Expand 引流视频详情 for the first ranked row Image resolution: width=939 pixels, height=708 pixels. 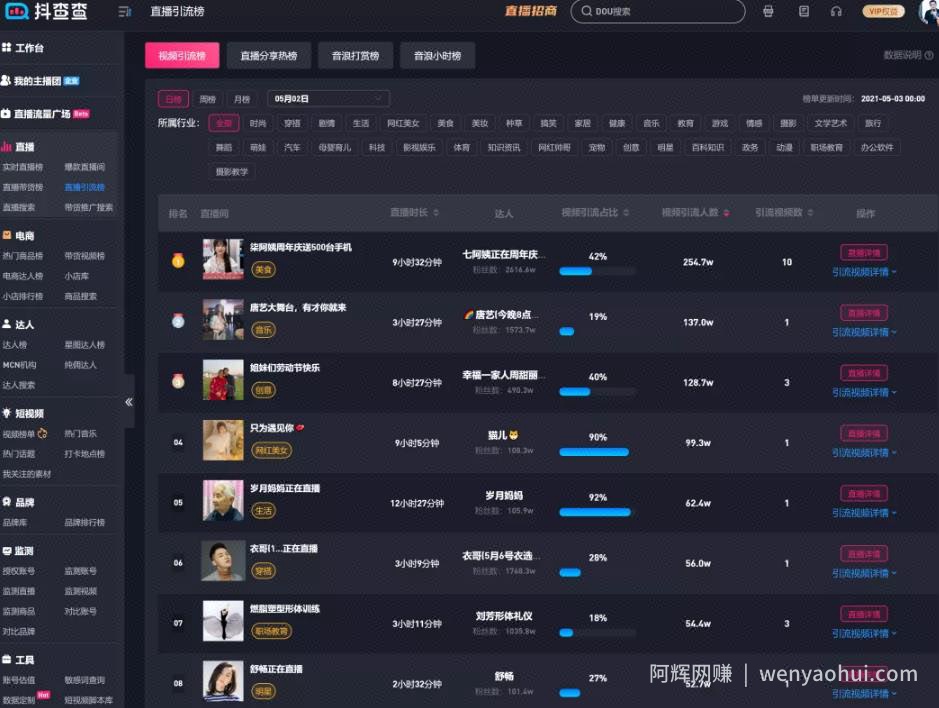pyautogui.click(x=864, y=272)
